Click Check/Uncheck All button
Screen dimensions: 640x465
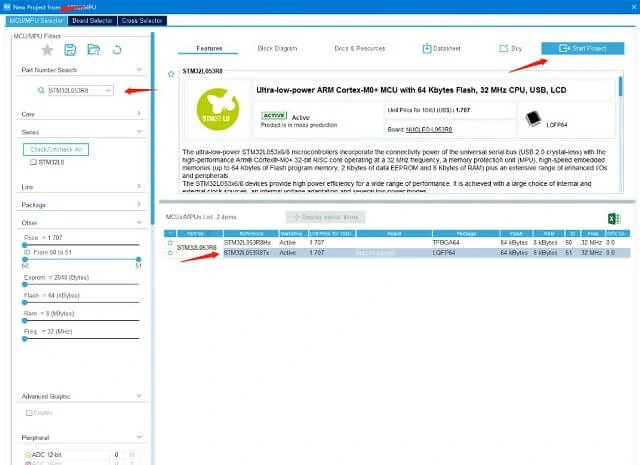[56, 149]
